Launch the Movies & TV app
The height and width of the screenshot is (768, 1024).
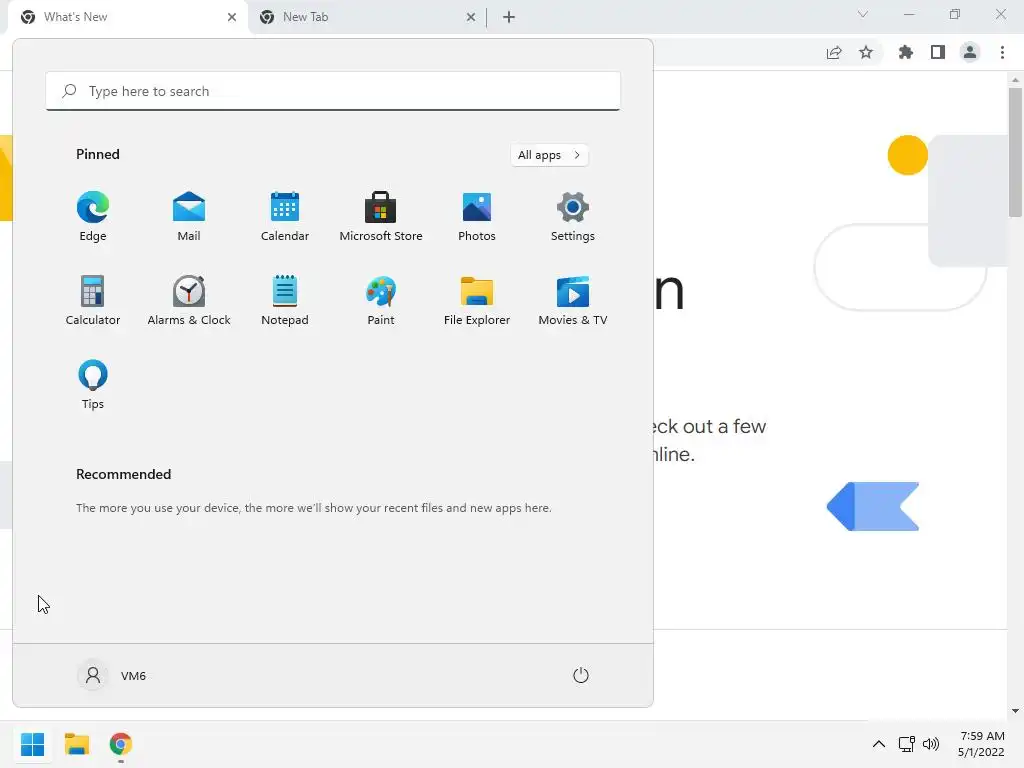pyautogui.click(x=573, y=301)
